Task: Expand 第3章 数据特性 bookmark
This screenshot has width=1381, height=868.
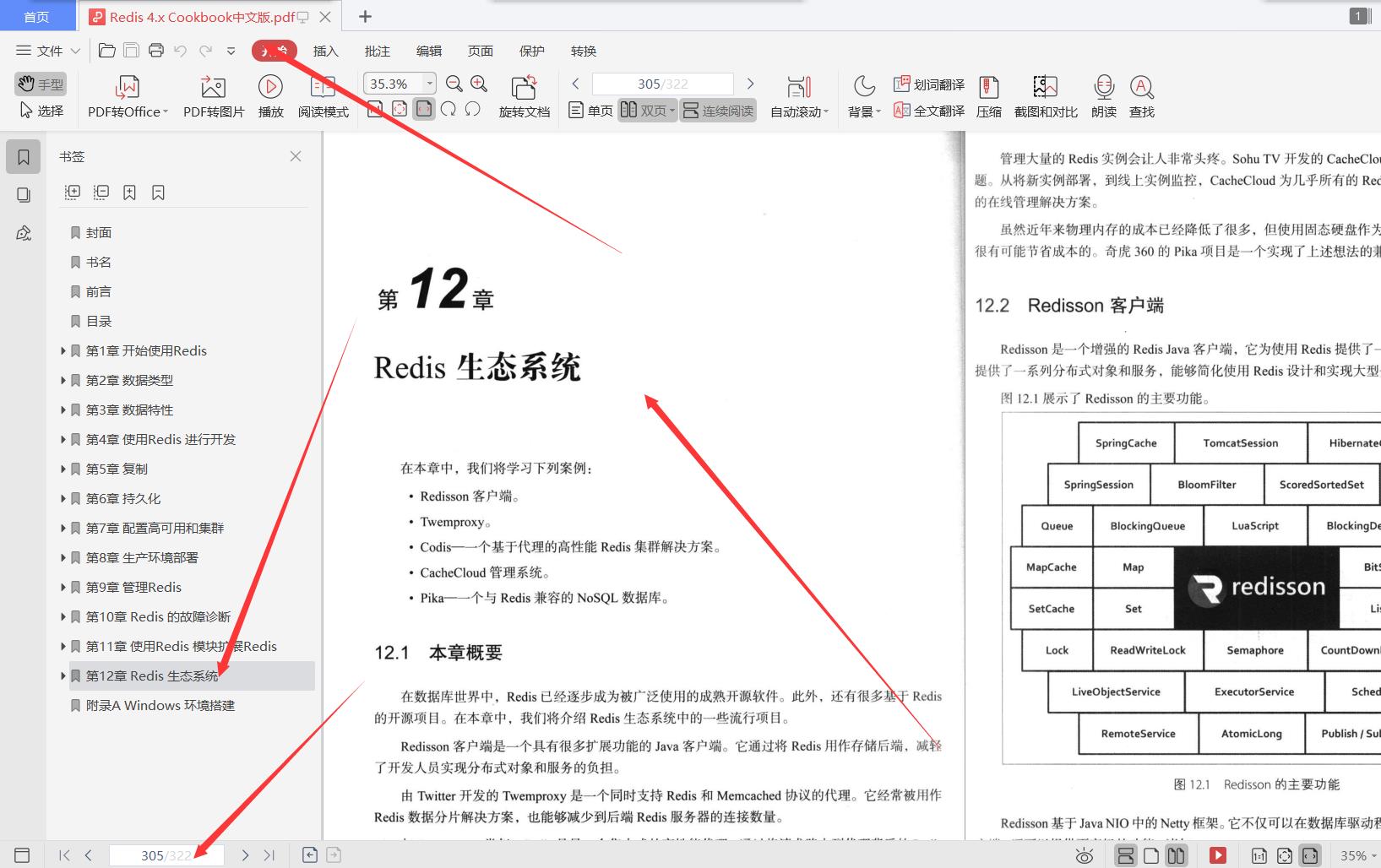Action: point(63,410)
